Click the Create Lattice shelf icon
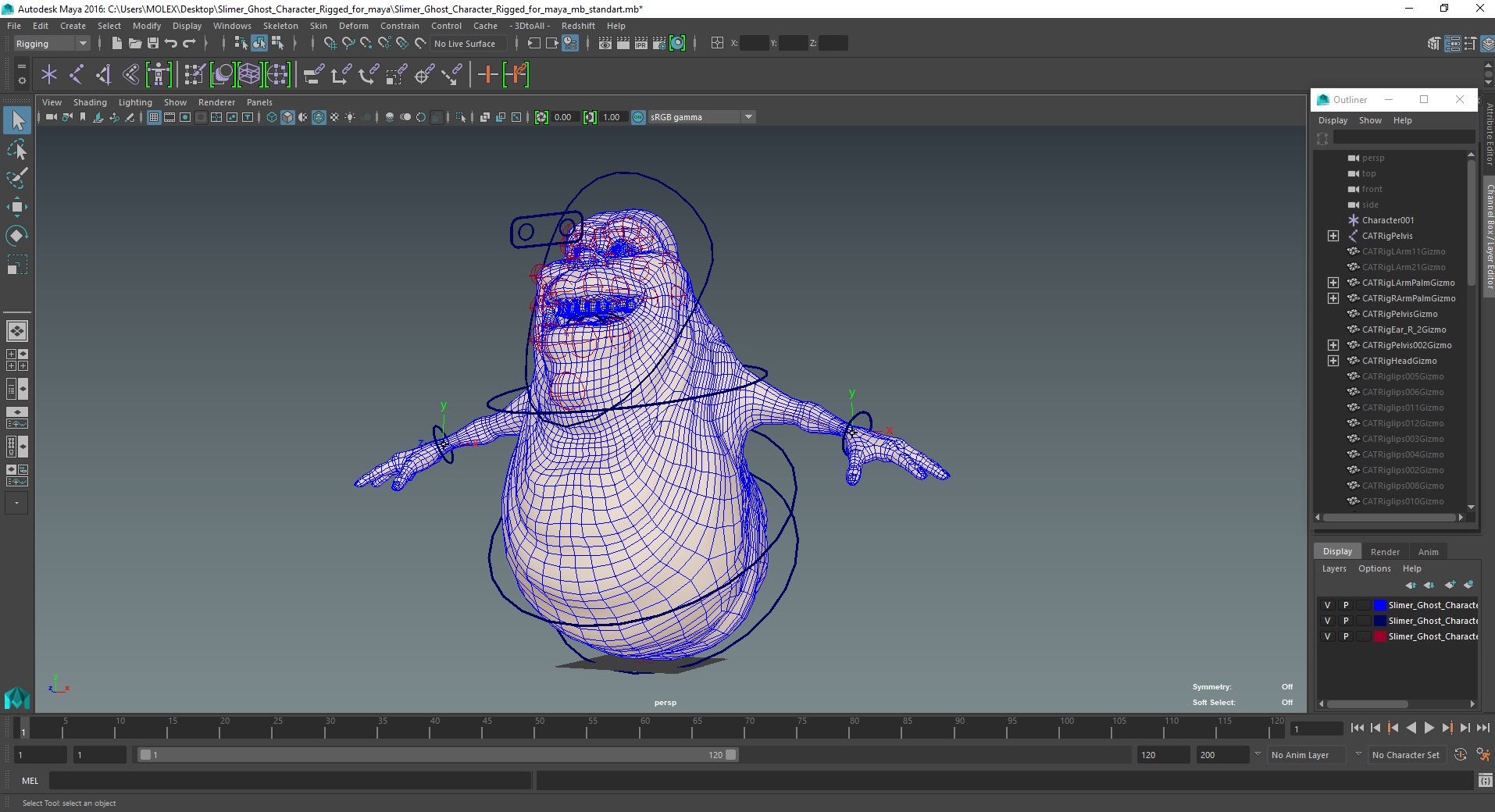The image size is (1495, 812). (x=249, y=75)
